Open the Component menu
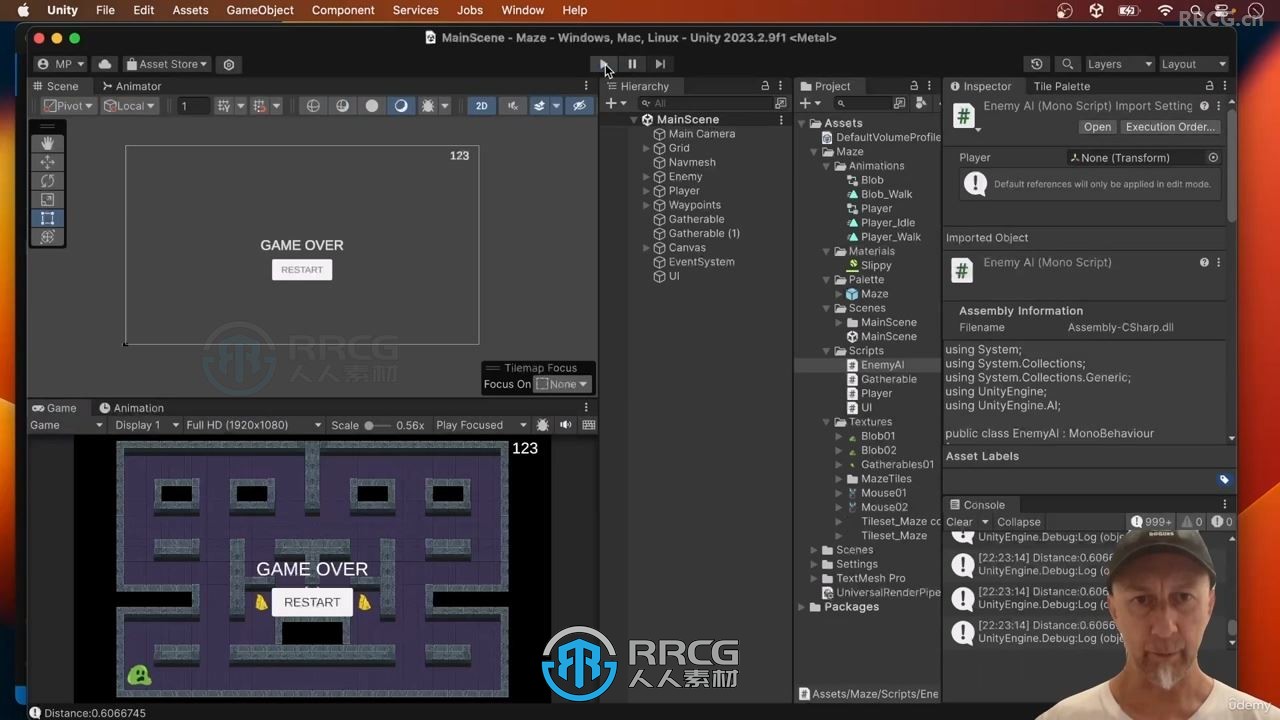1280x720 pixels. [x=343, y=10]
